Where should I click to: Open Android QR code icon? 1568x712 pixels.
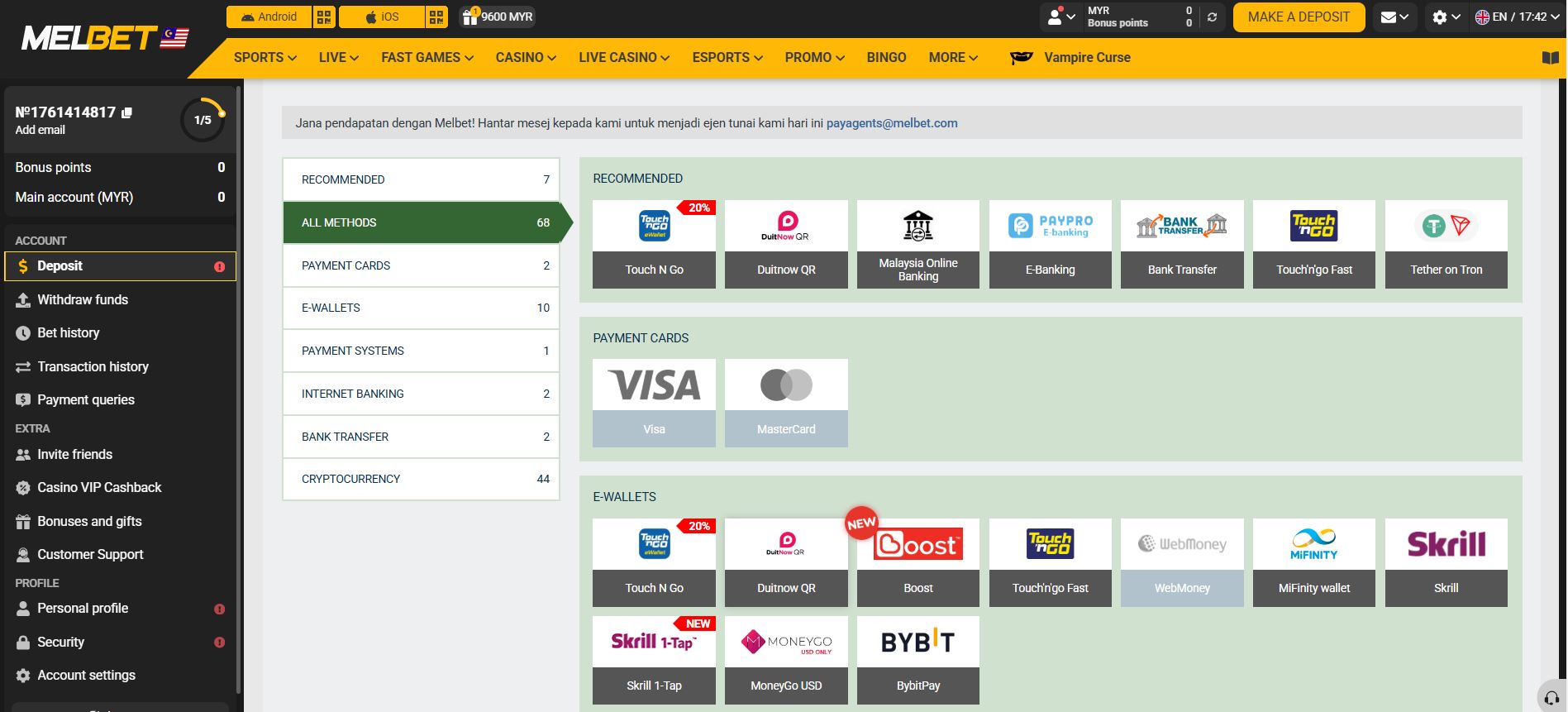pyautogui.click(x=323, y=17)
